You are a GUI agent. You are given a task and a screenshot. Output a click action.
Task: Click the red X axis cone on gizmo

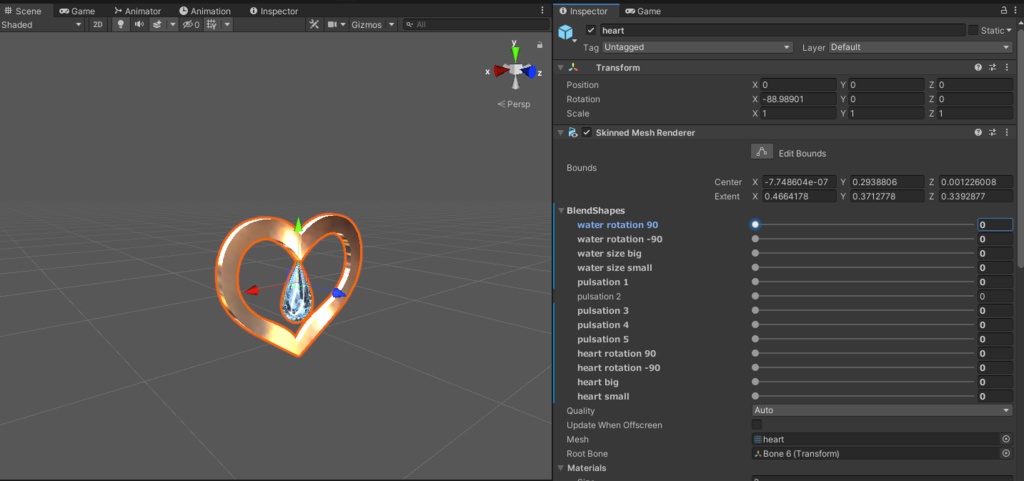pos(501,70)
